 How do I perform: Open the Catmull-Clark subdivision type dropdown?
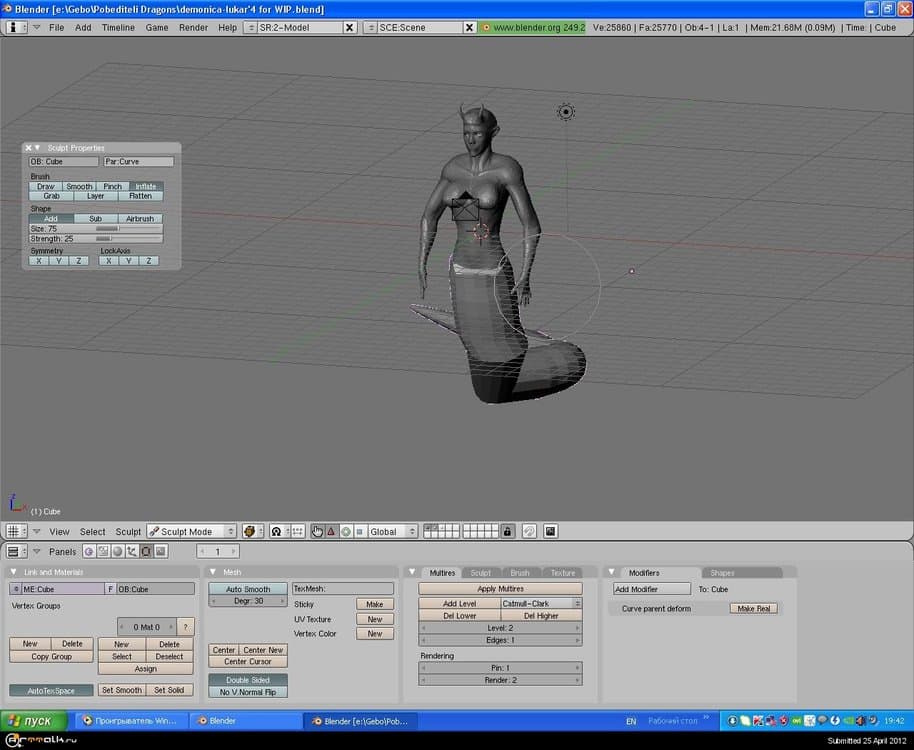pos(541,604)
